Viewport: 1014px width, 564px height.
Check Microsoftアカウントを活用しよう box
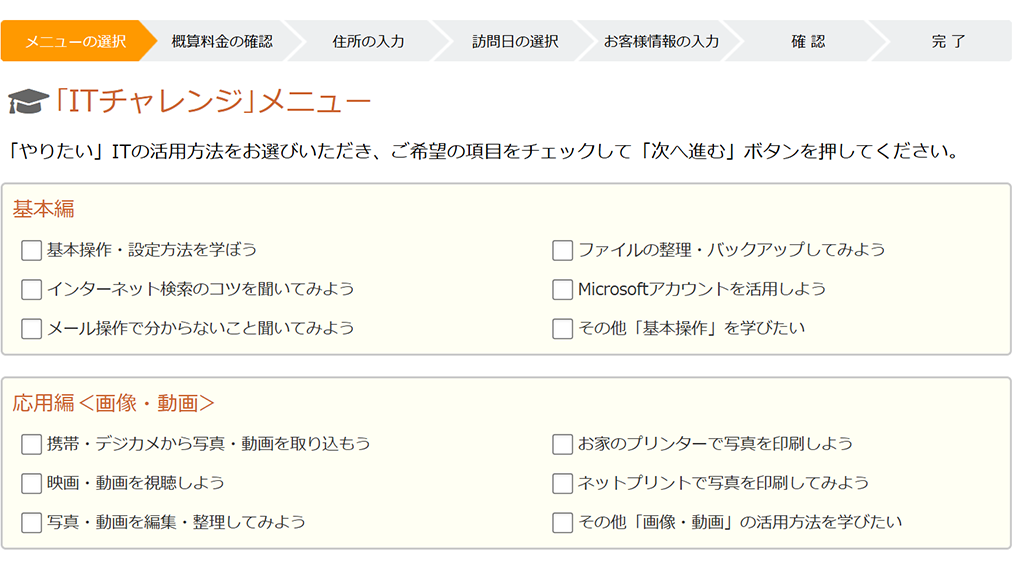click(562, 289)
